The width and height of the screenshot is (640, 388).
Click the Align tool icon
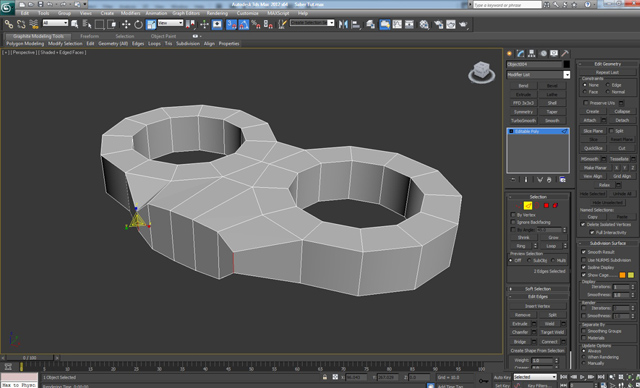click(356, 24)
